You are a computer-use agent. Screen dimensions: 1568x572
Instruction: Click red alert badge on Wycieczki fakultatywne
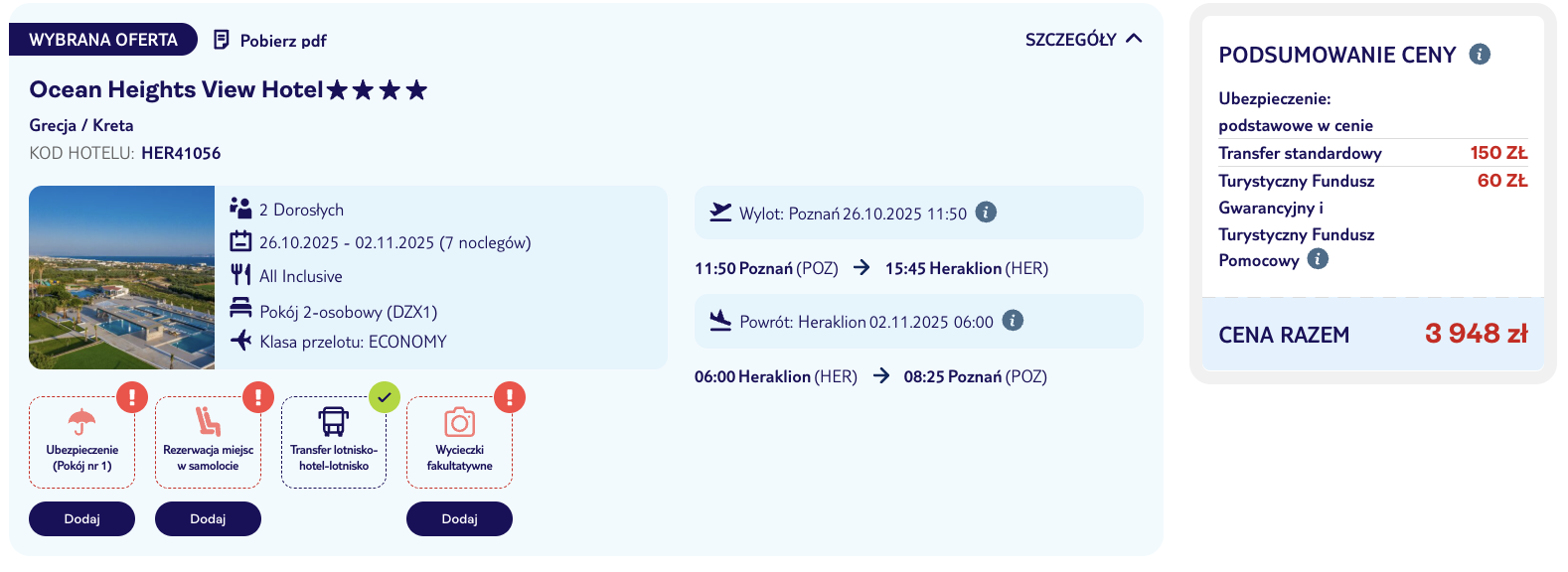510,397
